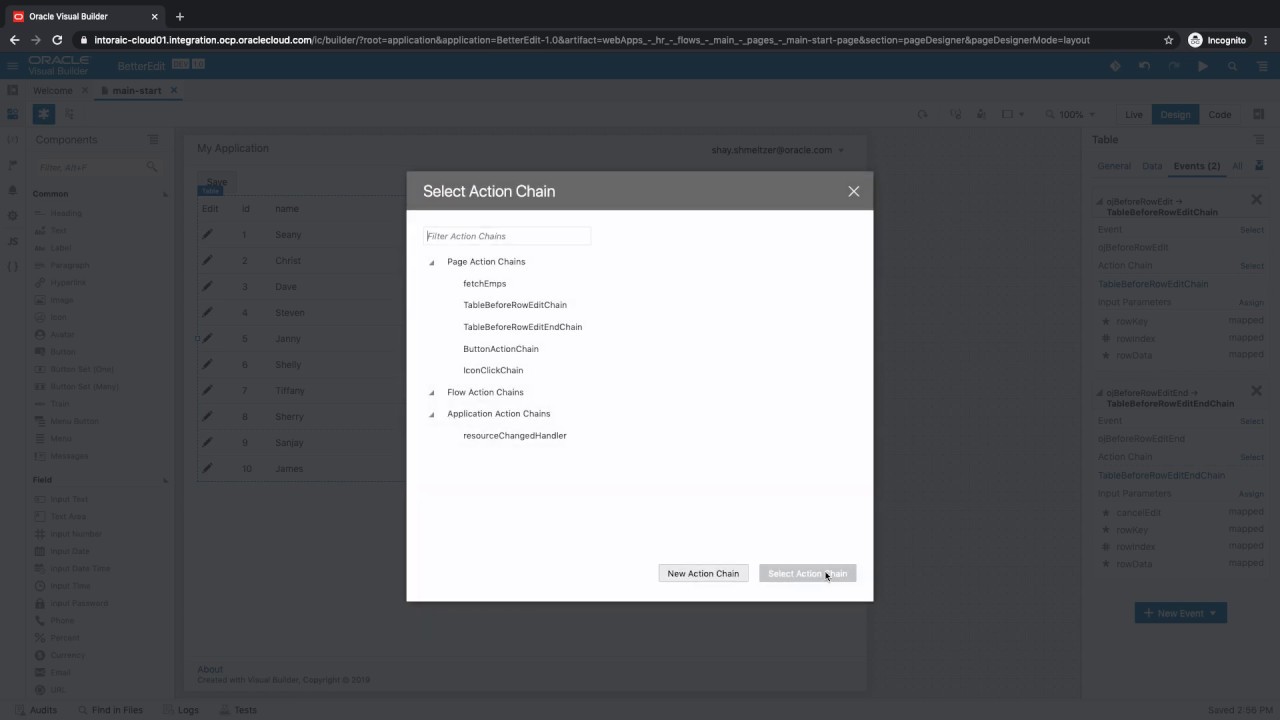This screenshot has width=1280, height=720.
Task: Open the General tab of Table
Action: point(1114,166)
